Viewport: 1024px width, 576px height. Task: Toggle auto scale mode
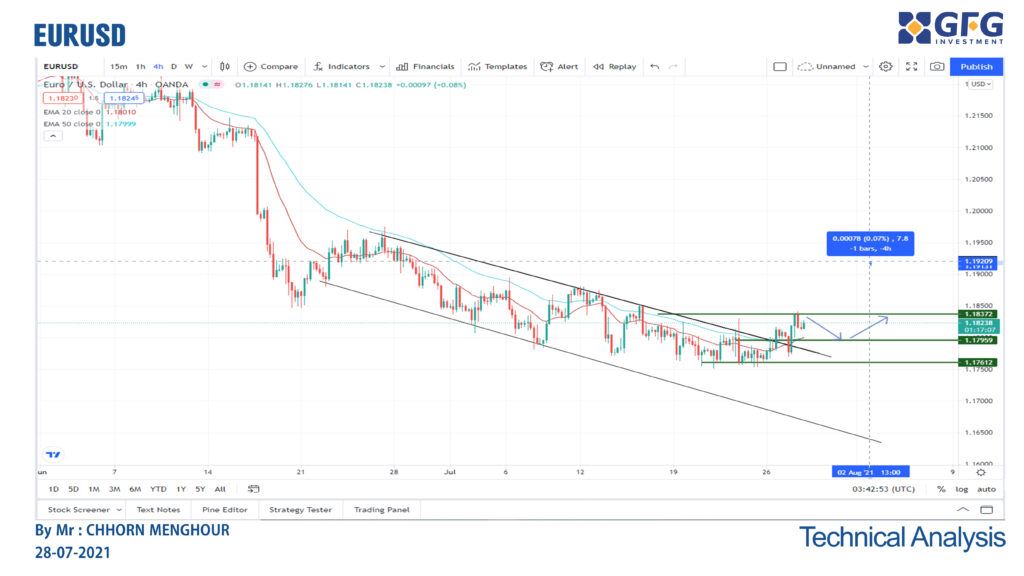tap(986, 489)
